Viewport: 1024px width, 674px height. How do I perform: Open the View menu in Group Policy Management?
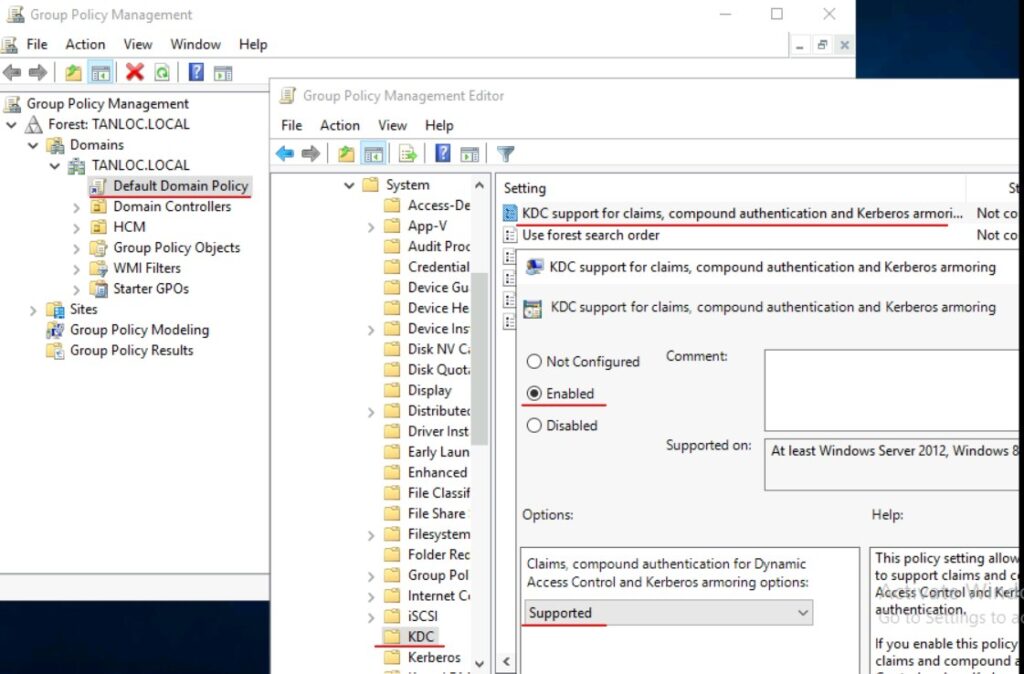pyautogui.click(x=137, y=44)
